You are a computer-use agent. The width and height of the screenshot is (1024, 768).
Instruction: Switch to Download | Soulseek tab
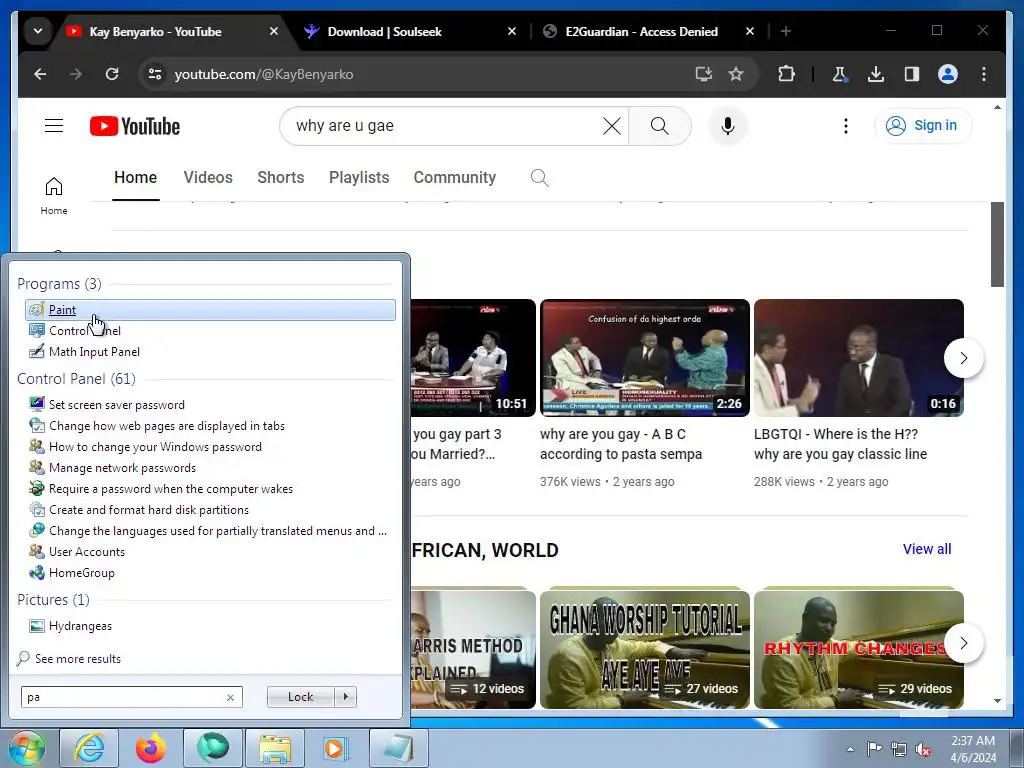point(385,31)
